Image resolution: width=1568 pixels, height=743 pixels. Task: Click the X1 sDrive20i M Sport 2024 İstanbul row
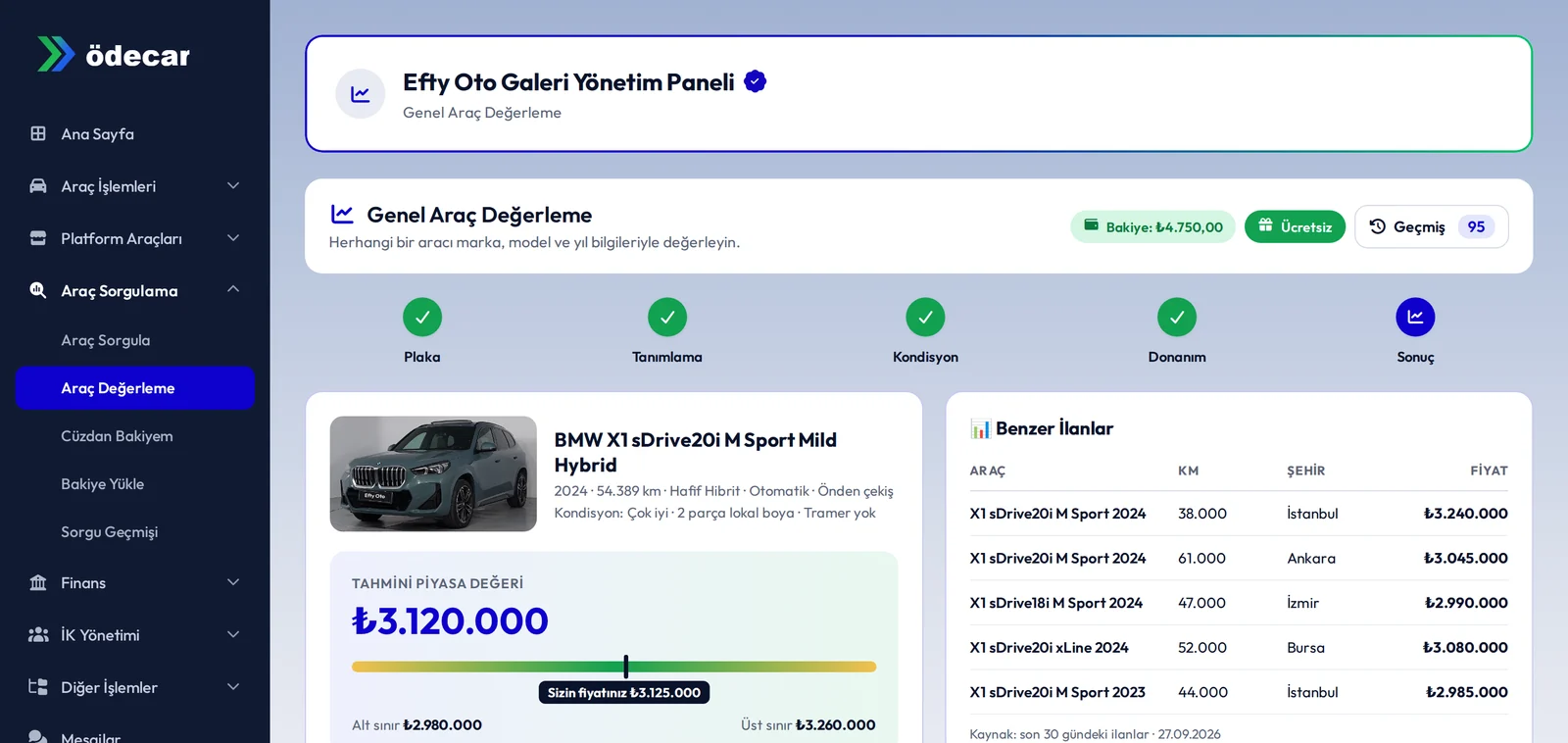pyautogui.click(x=1239, y=514)
